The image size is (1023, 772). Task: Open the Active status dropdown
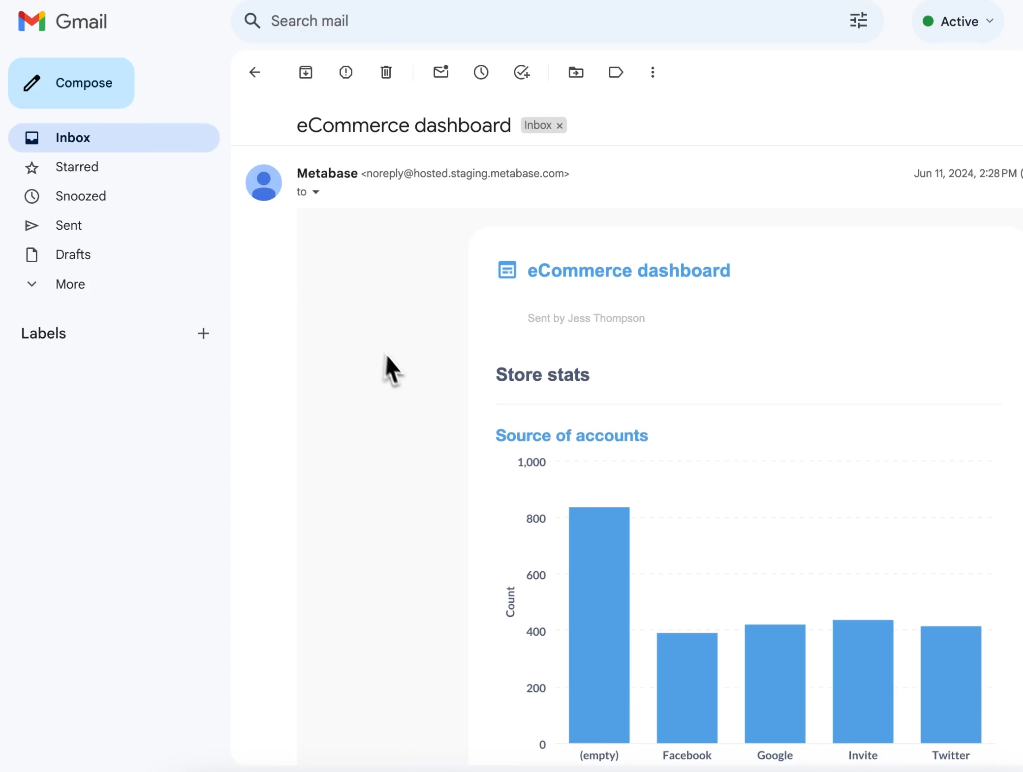(x=958, y=22)
